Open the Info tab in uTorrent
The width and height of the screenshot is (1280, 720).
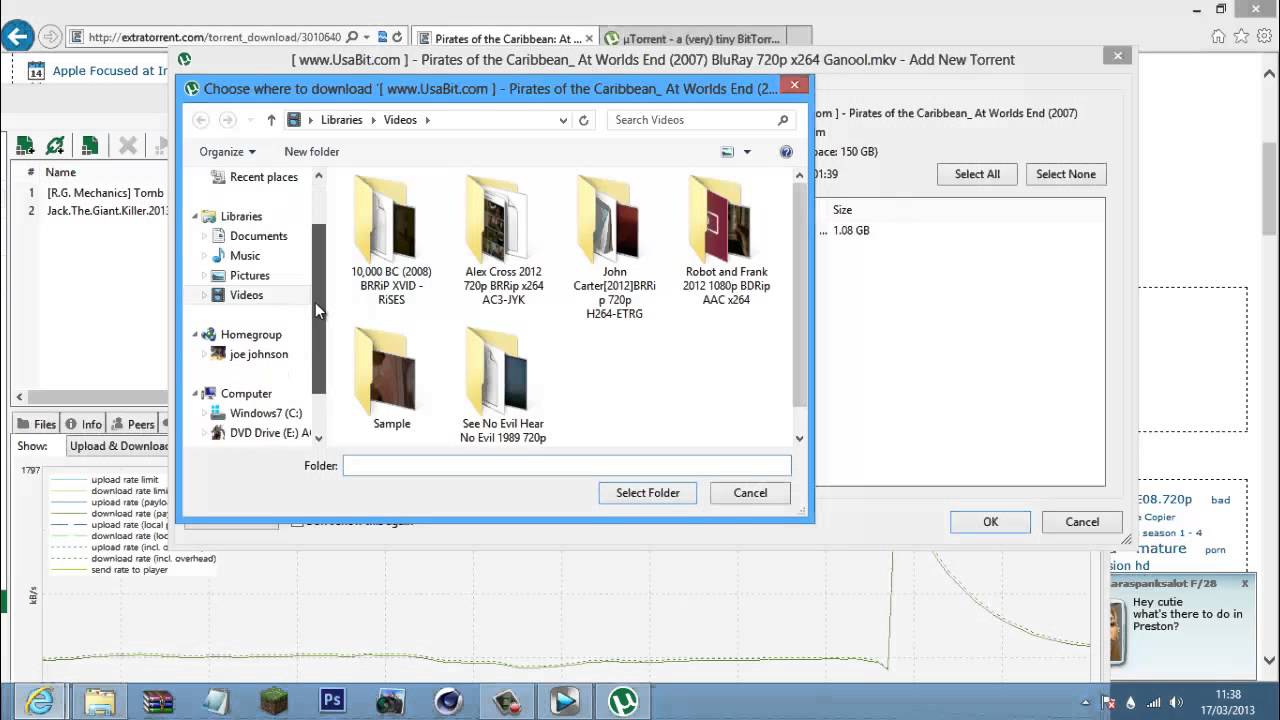tap(83, 424)
